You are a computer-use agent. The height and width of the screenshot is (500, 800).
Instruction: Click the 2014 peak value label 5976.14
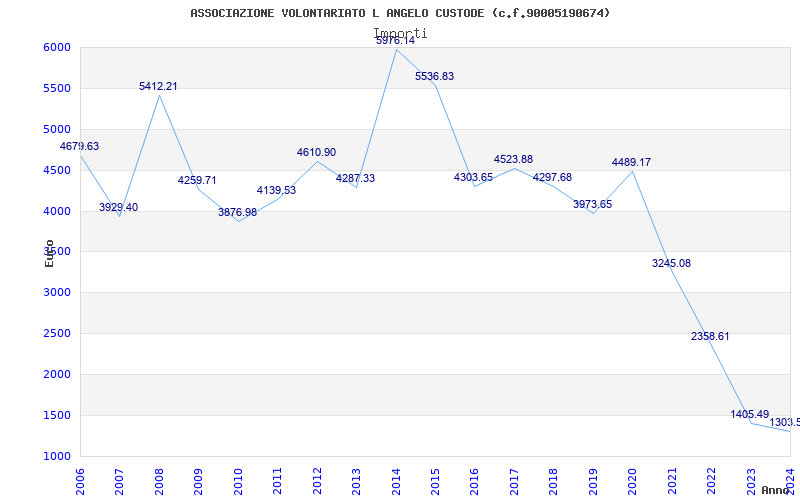(x=395, y=41)
